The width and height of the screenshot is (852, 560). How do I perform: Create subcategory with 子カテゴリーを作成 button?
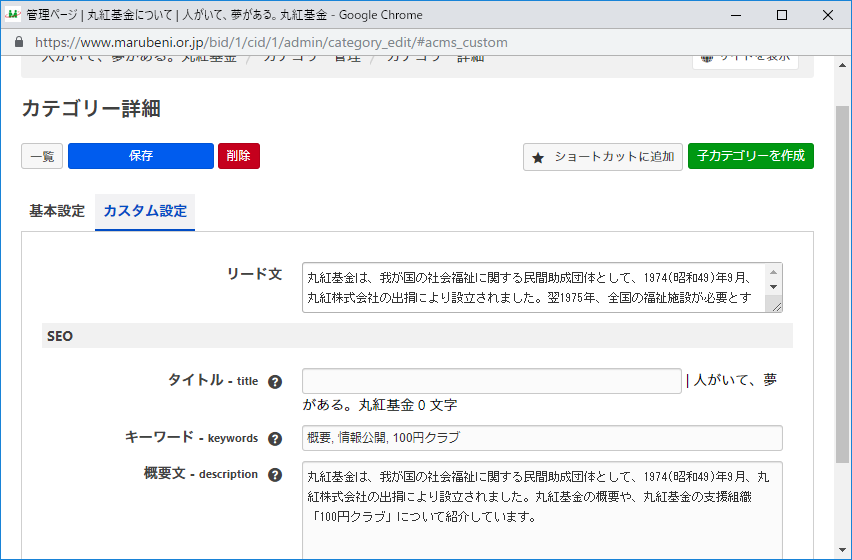click(750, 156)
